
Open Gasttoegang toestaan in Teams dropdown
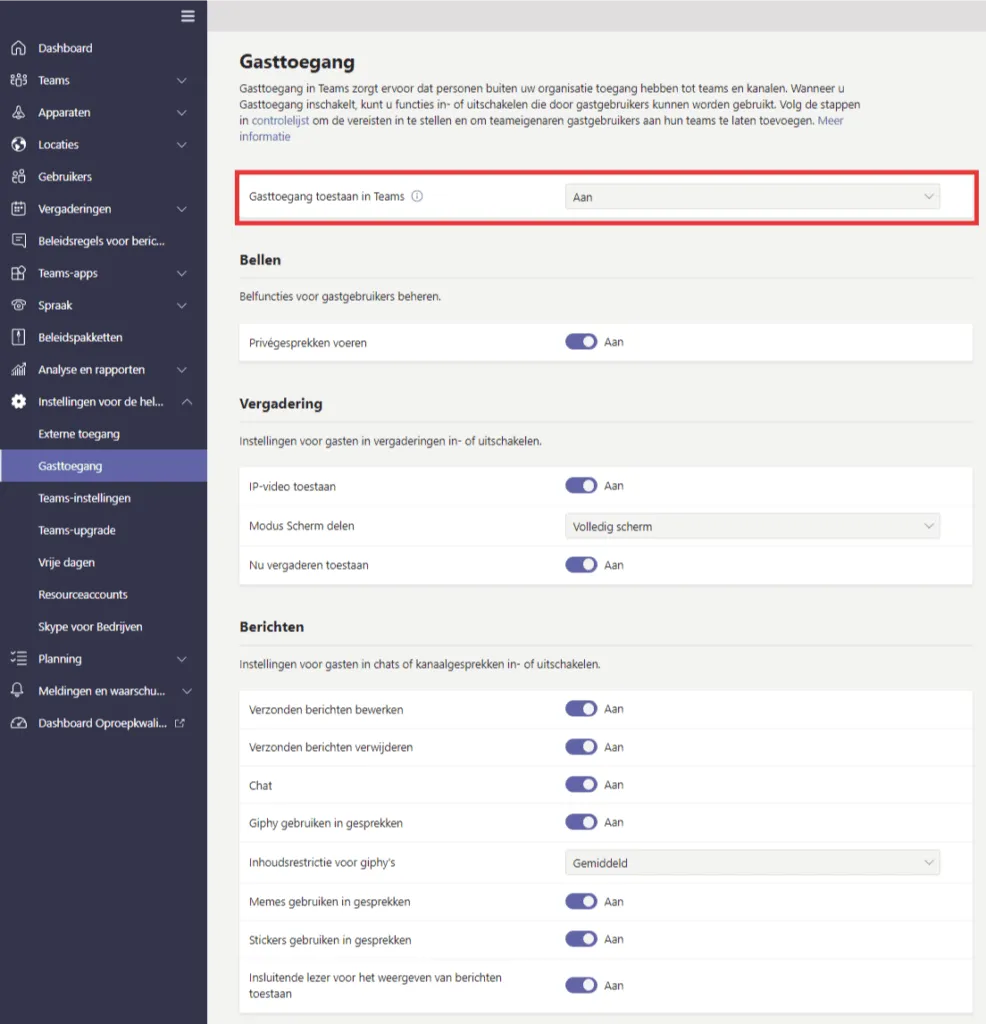pyautogui.click(x=752, y=197)
